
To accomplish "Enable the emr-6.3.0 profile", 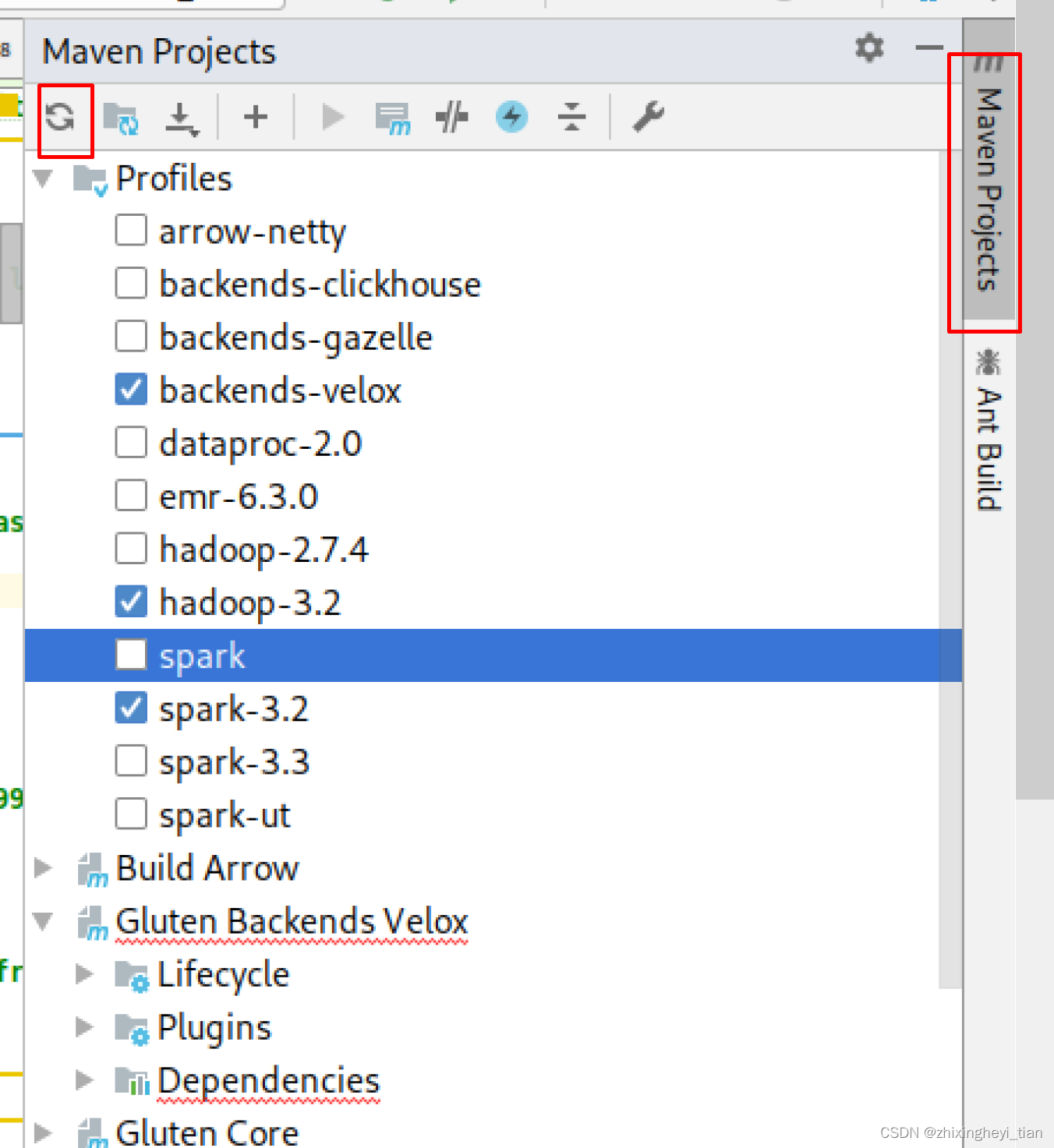I will point(131,495).
